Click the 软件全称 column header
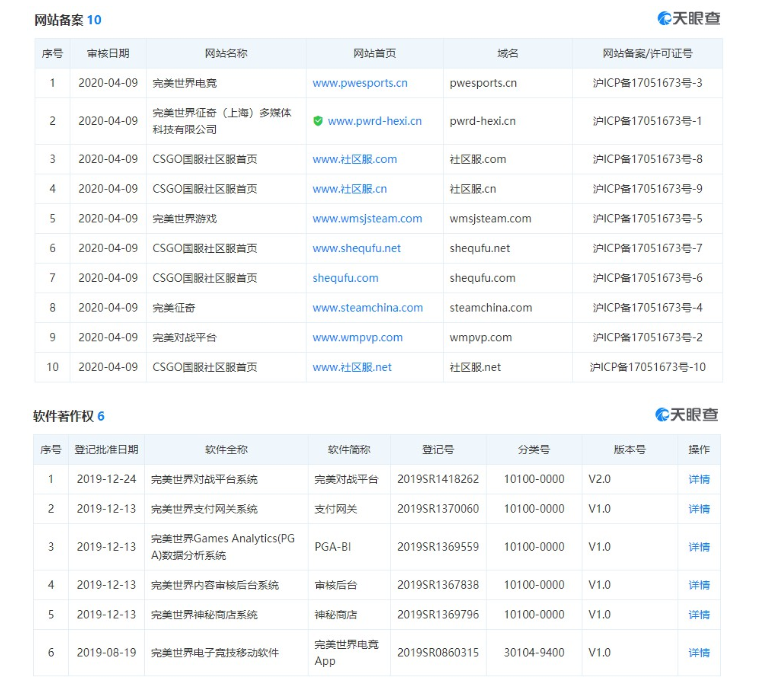 click(x=226, y=450)
